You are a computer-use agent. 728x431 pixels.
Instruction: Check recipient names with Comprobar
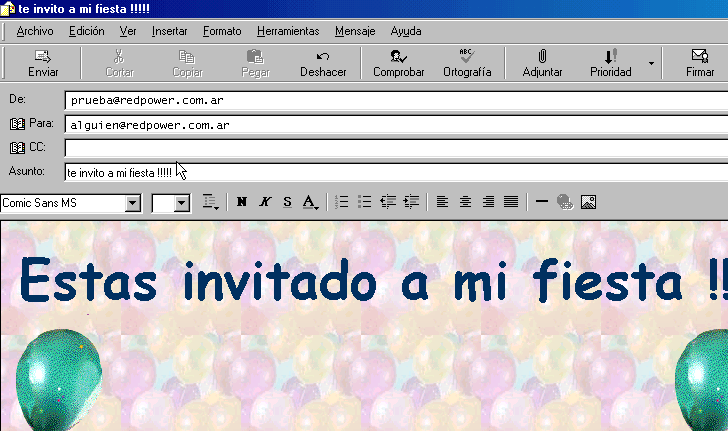(399, 63)
